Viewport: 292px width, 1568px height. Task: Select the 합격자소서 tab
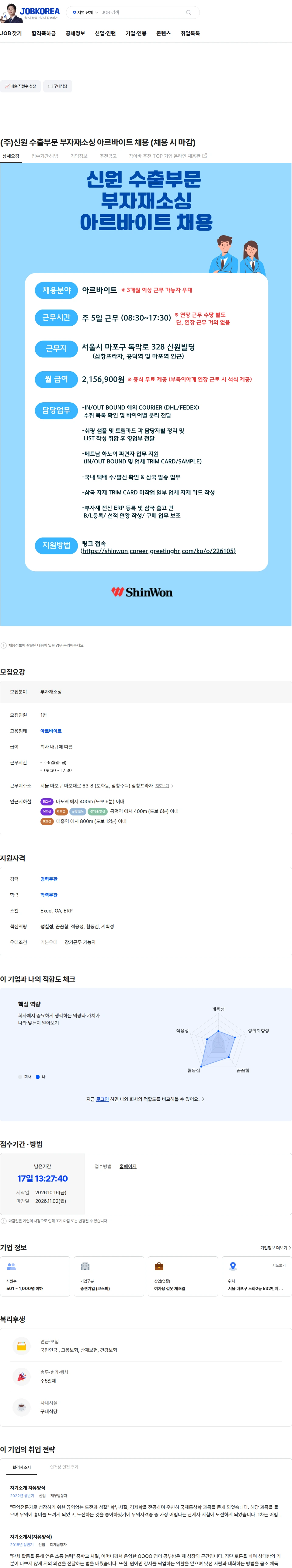click(21, 1468)
